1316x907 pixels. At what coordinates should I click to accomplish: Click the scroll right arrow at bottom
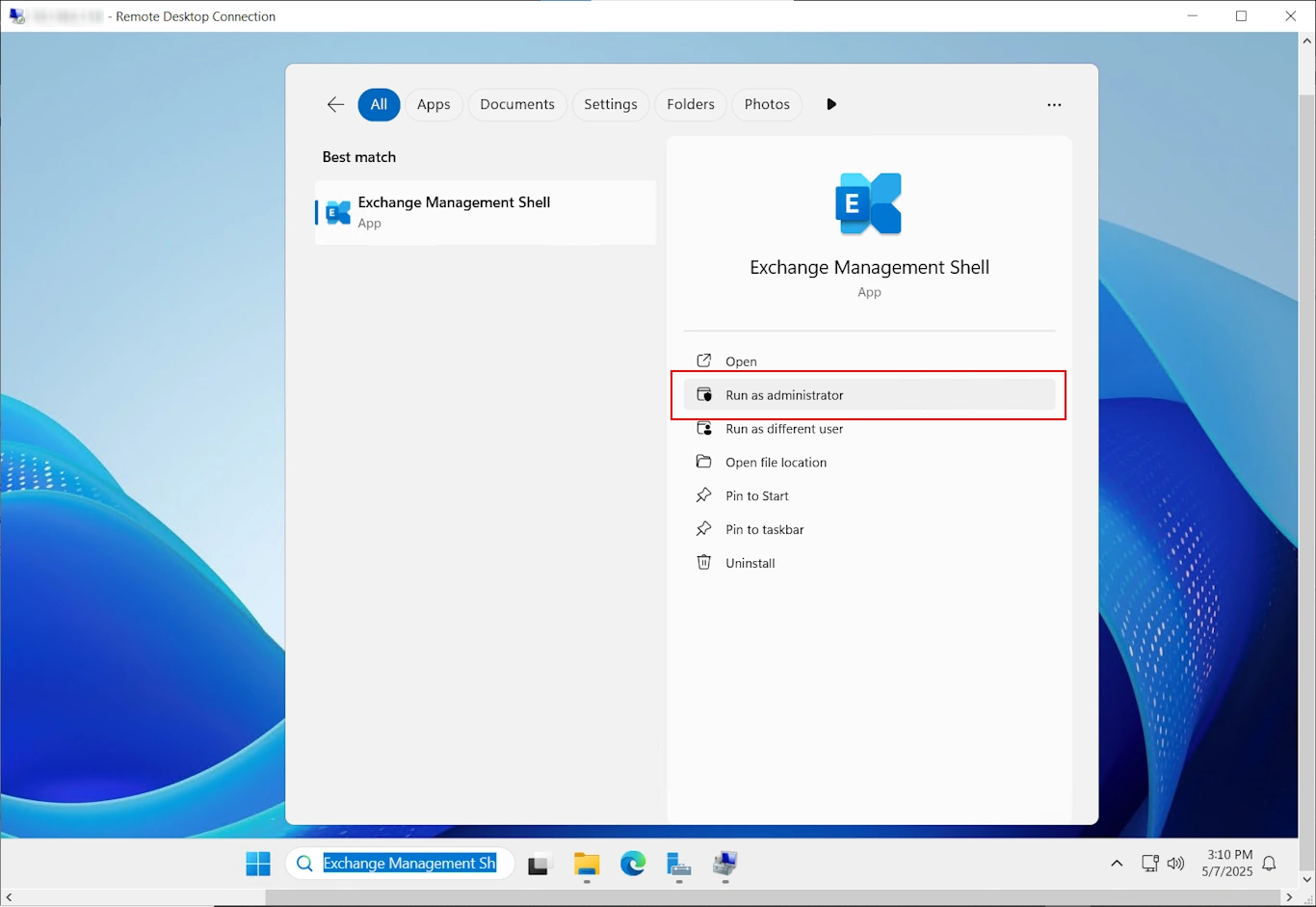1289,898
